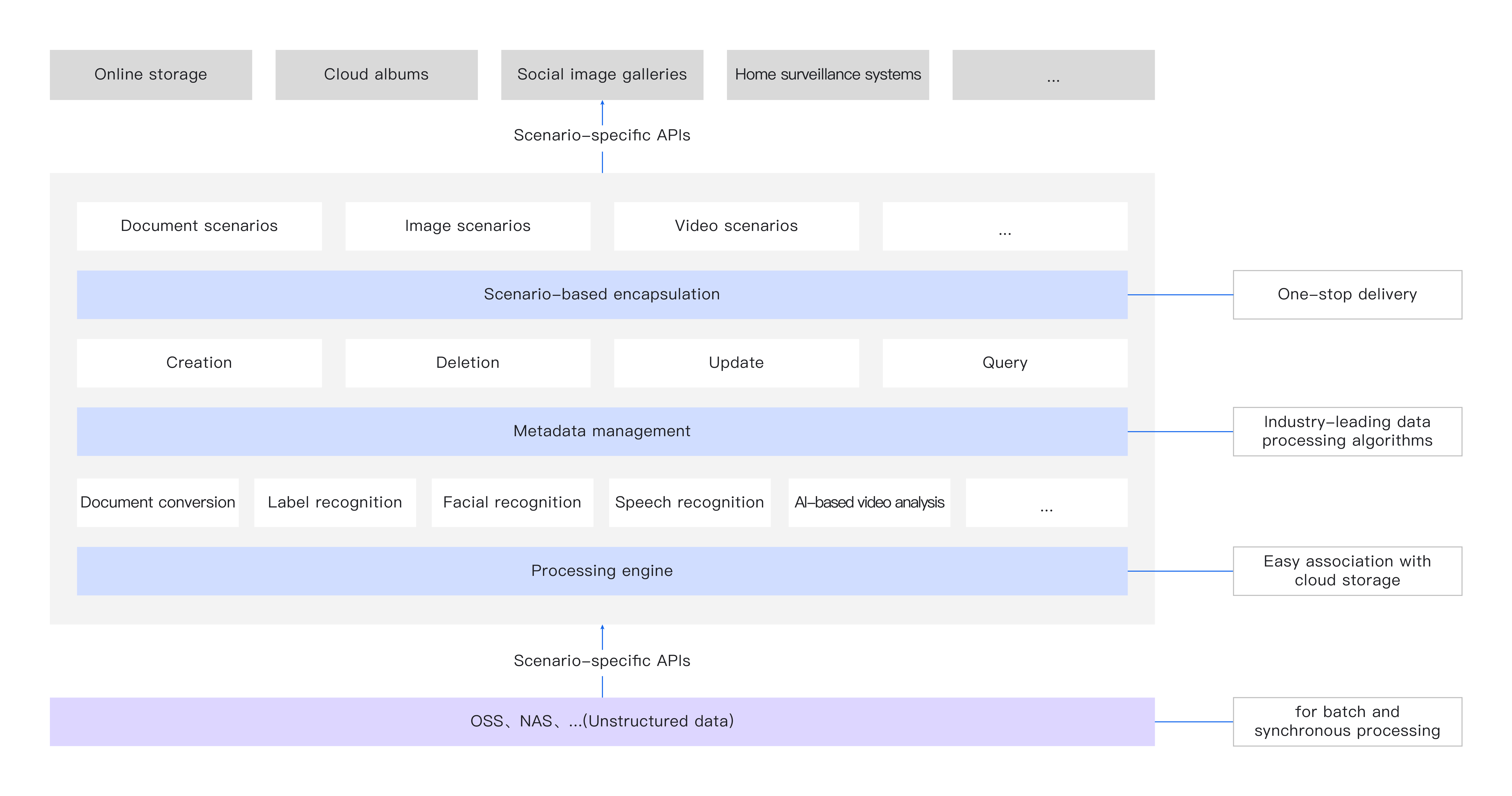Click the Scenario-based encapsulation bar

pyautogui.click(x=602, y=294)
